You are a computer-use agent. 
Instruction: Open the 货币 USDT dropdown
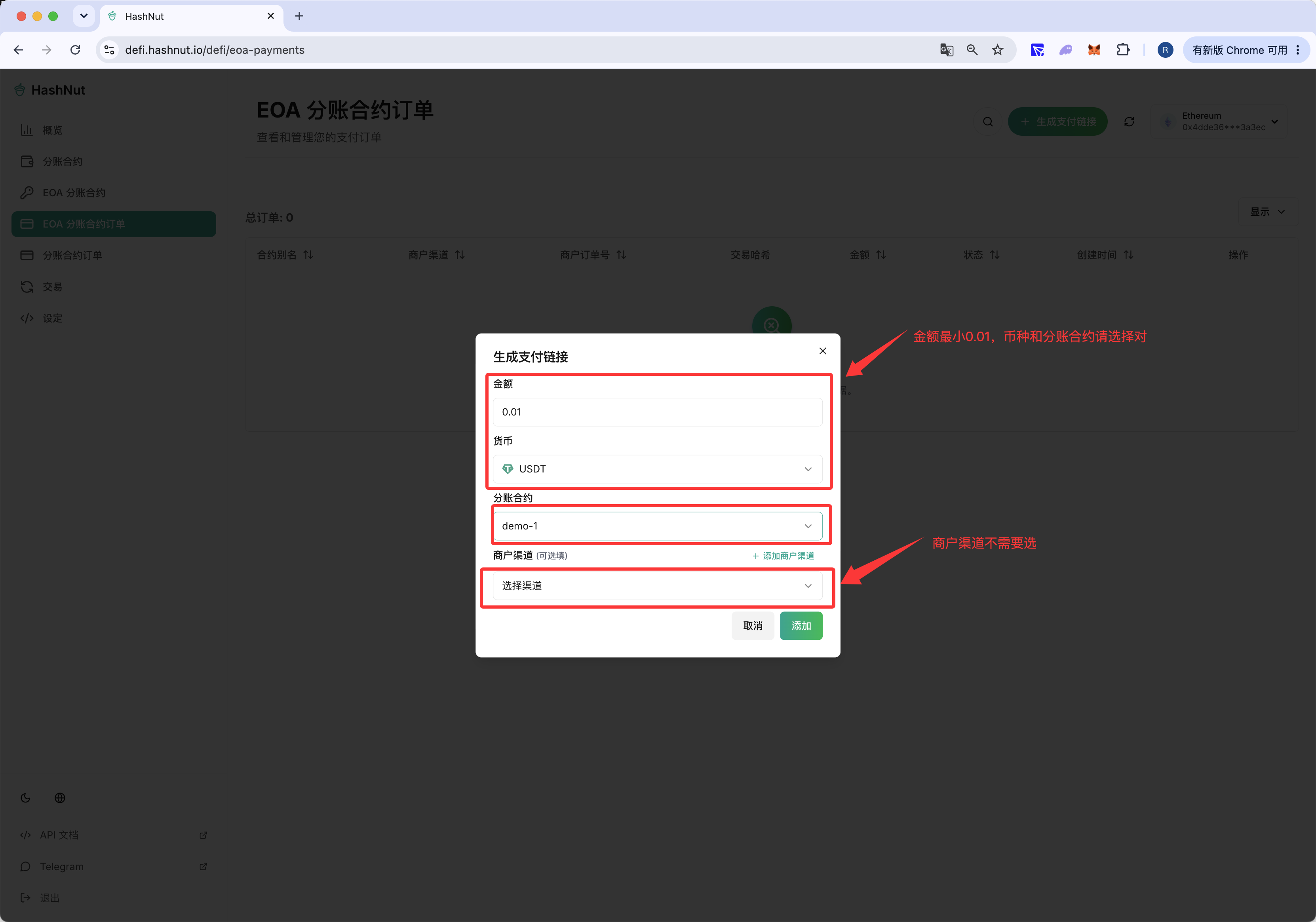coord(658,469)
